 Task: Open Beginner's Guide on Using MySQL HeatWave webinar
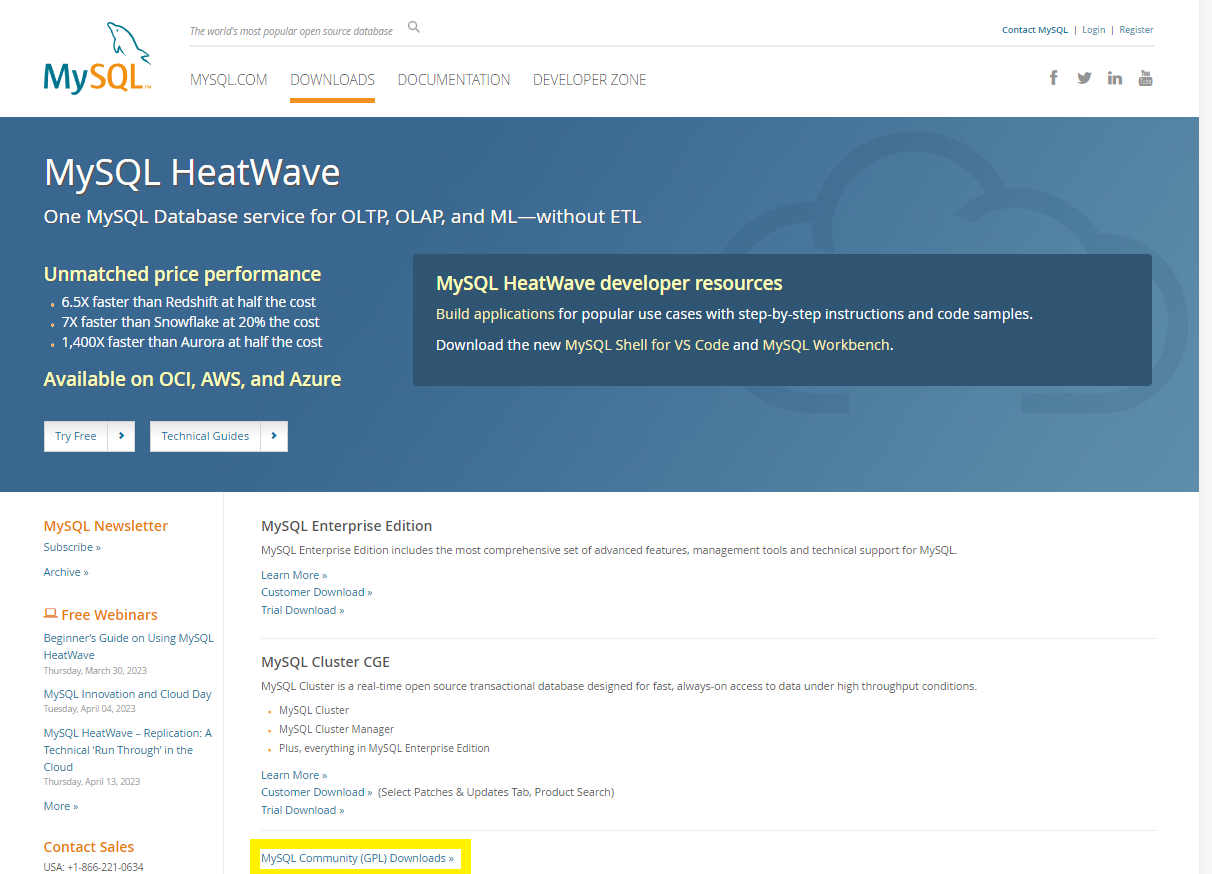(128, 646)
